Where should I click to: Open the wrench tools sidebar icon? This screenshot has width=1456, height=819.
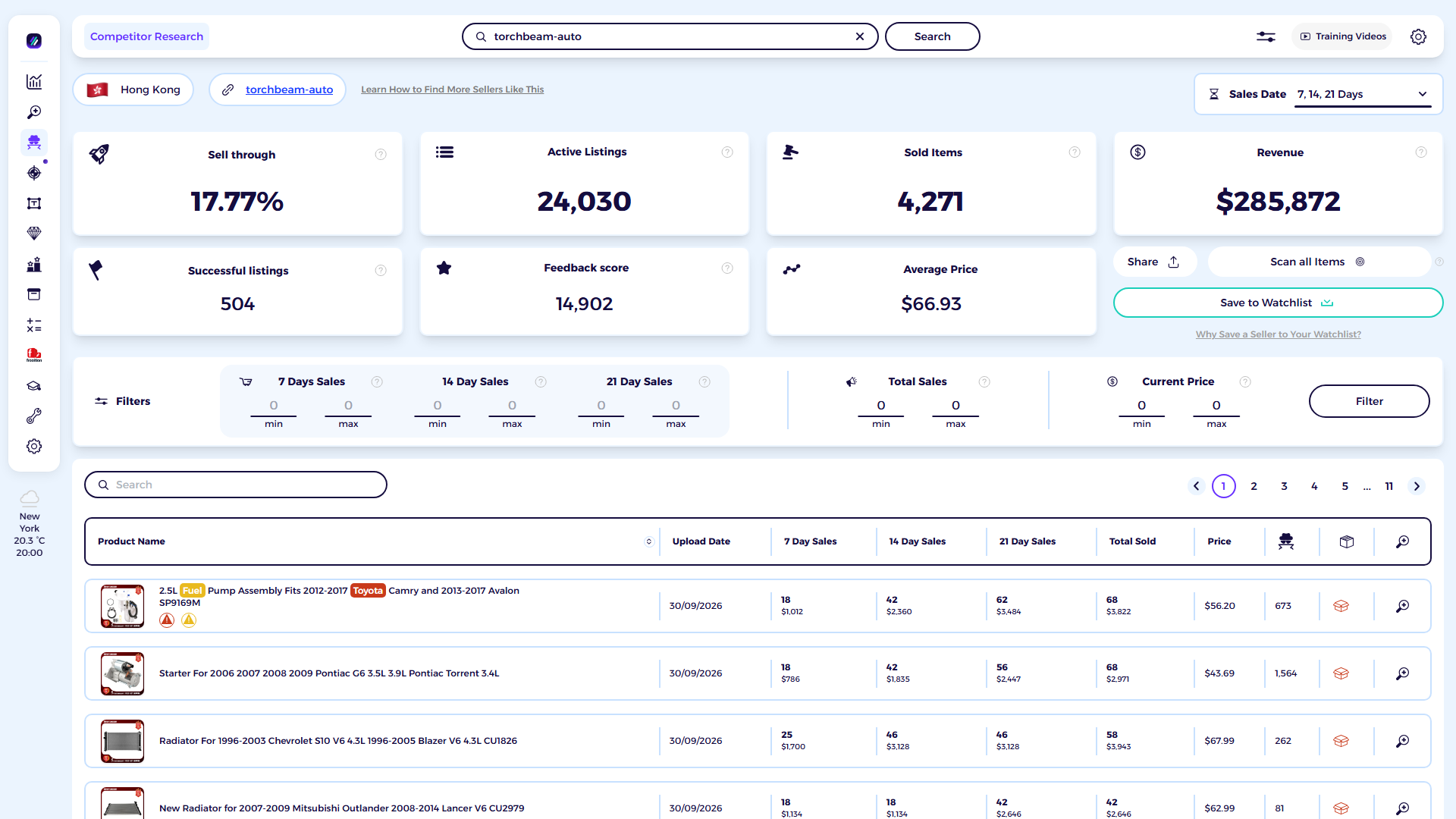34,416
